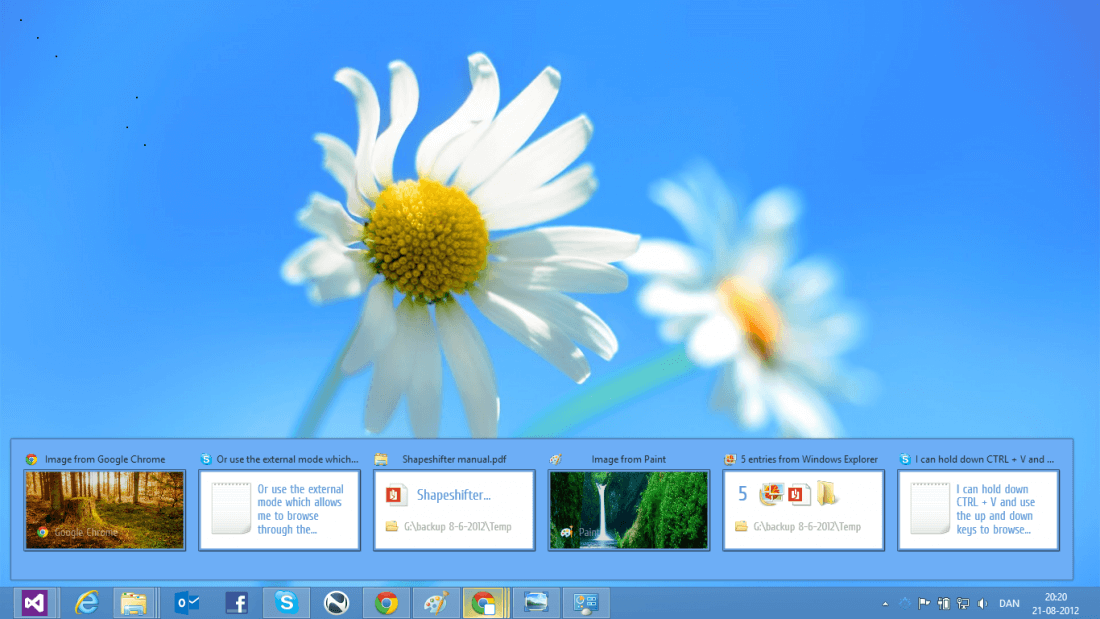1100x619 pixels.
Task: Select the 'I can hold down CTRL + V' clip
Action: click(x=978, y=510)
